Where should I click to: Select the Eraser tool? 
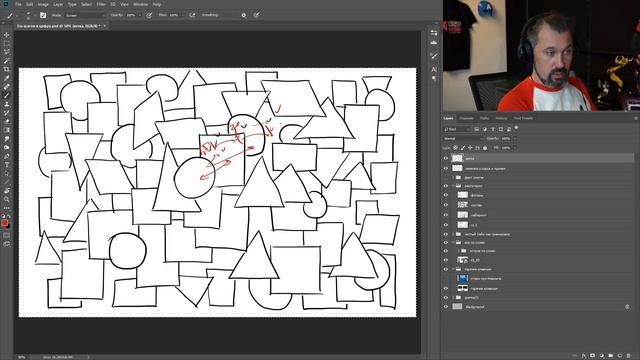tap(7, 121)
